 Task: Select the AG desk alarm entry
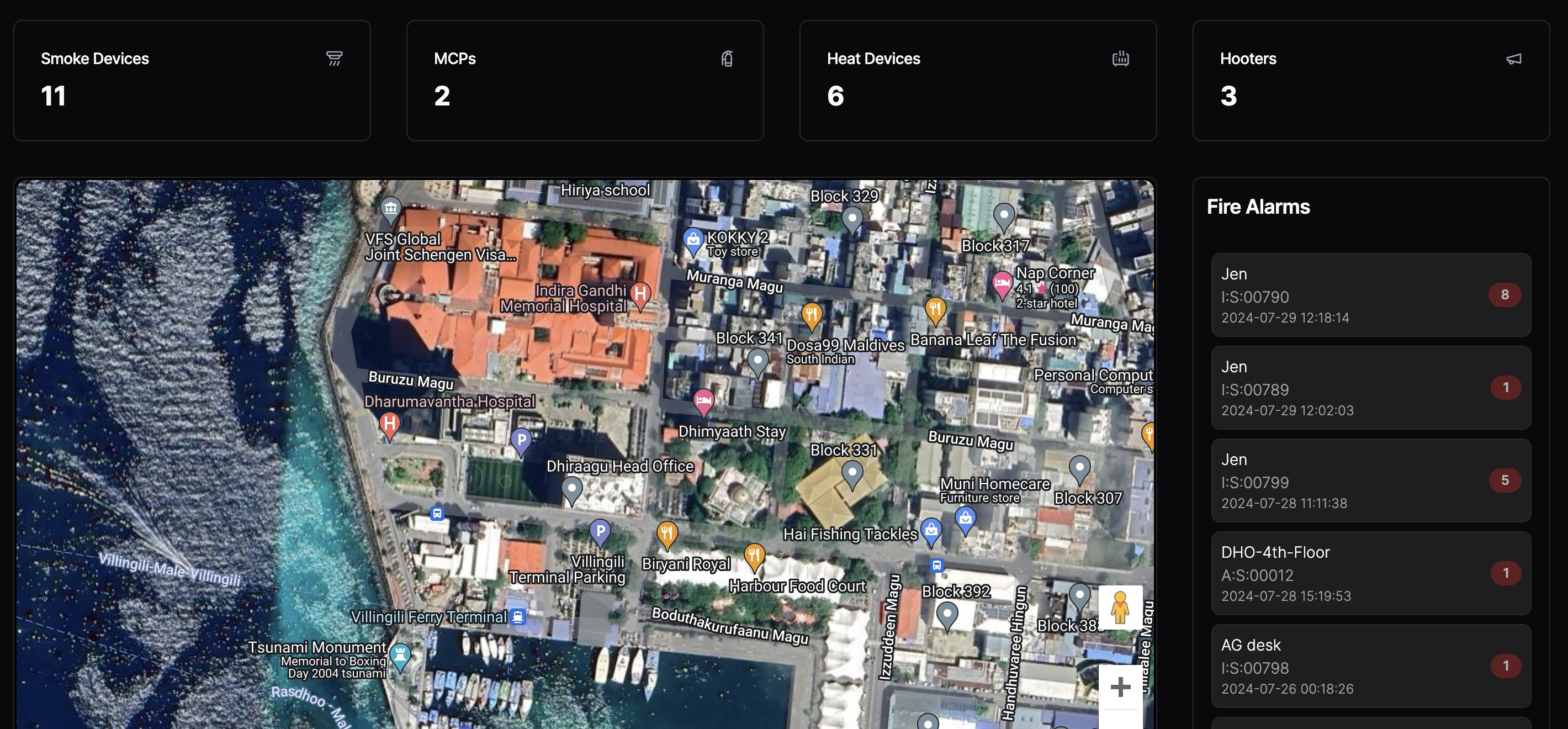1370,665
